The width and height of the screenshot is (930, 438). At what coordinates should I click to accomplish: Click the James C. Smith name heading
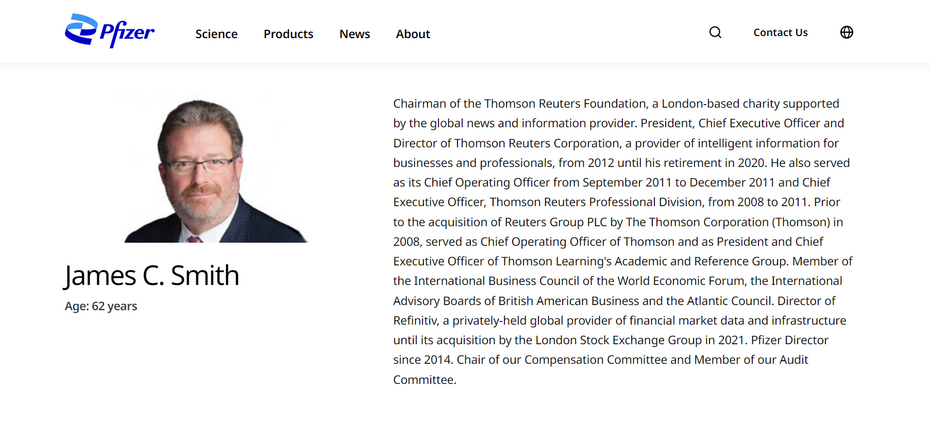click(x=151, y=275)
